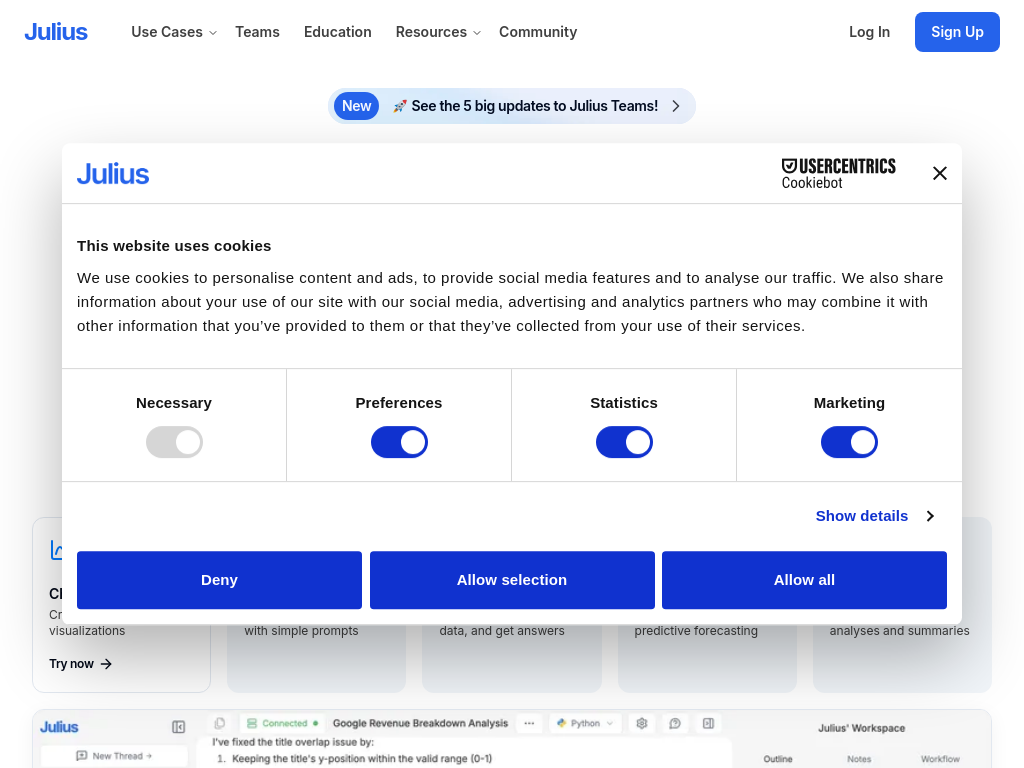Collapse sidebar icon in the Julius preview
The width and height of the screenshot is (1024, 768).
point(178,727)
